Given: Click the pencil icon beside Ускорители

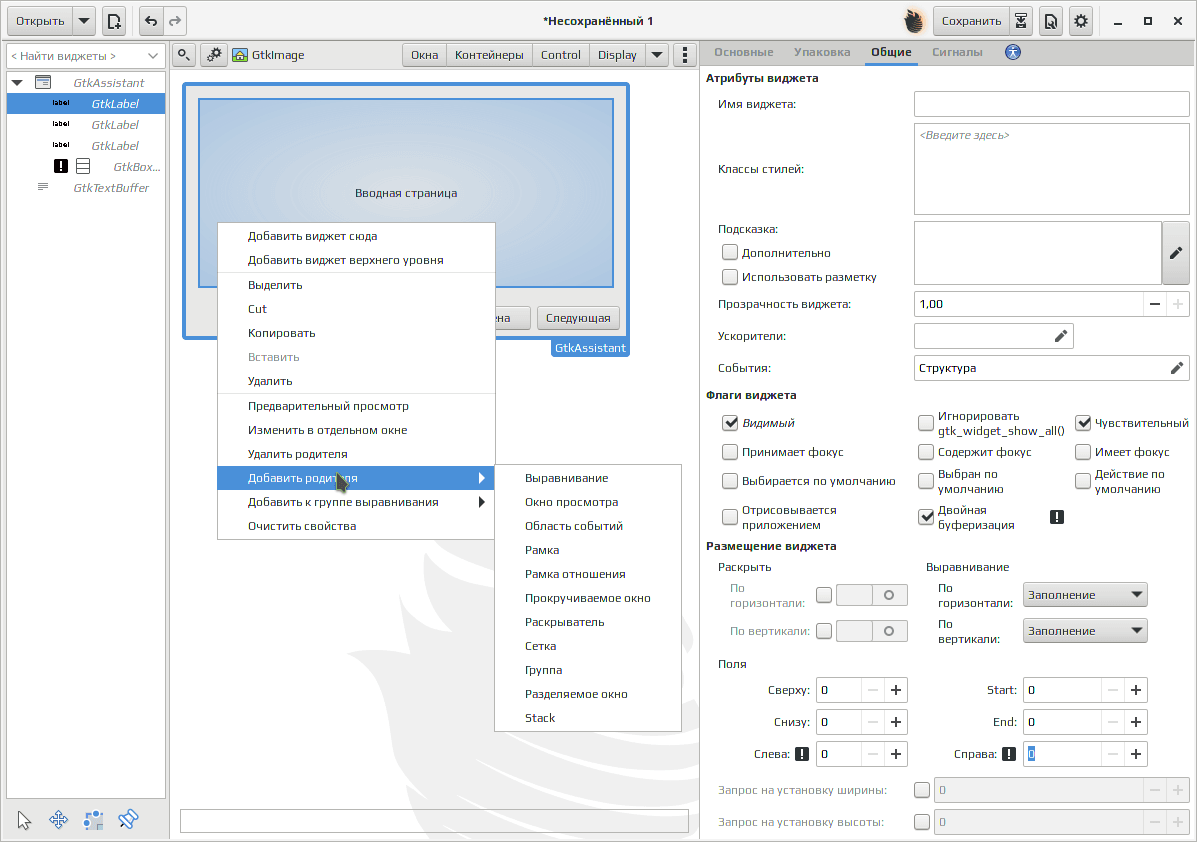Looking at the screenshot, I should coord(1060,336).
